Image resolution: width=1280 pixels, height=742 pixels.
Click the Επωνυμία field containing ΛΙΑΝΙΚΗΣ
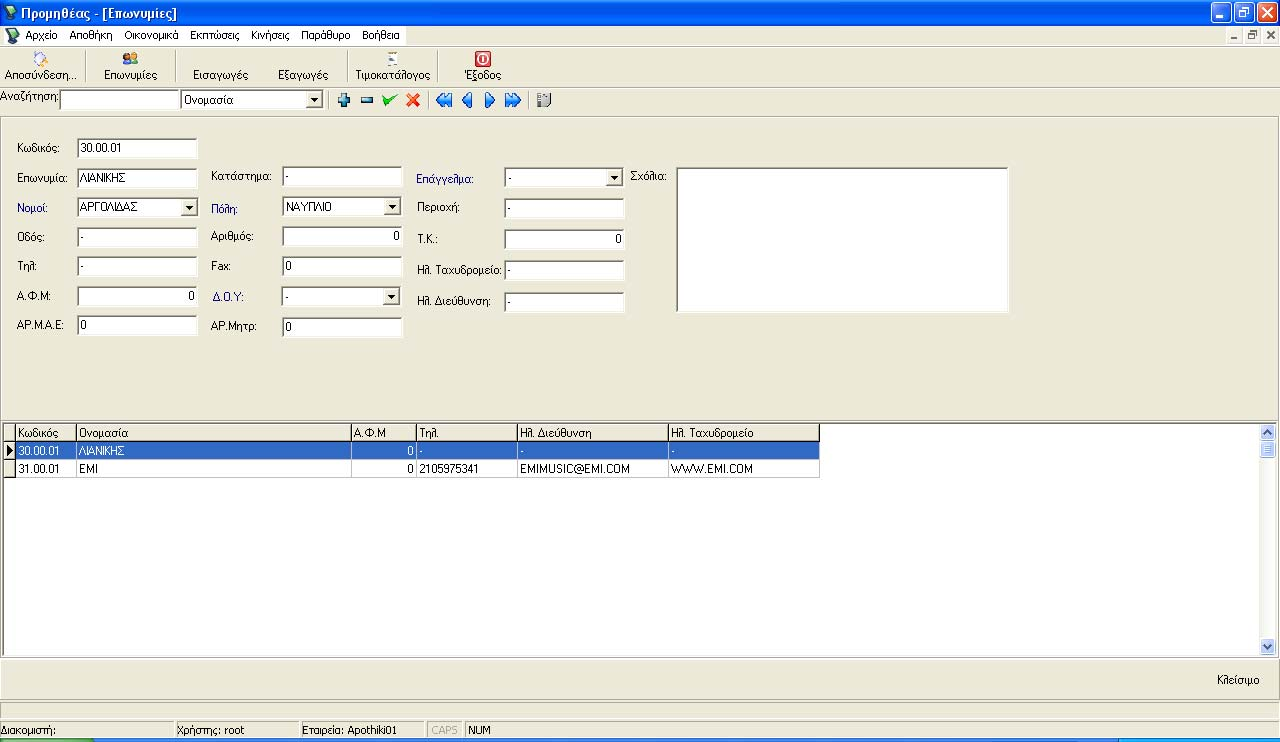coord(137,178)
